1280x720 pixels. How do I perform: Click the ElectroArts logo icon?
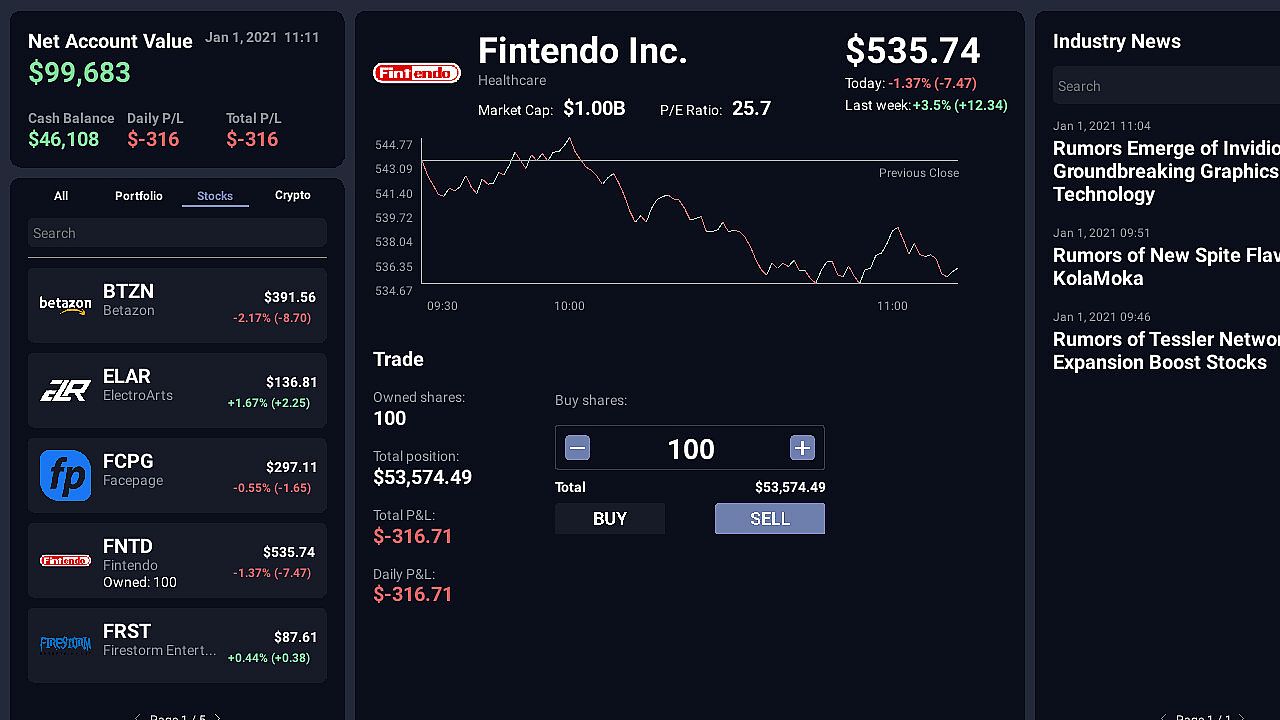tap(65, 390)
